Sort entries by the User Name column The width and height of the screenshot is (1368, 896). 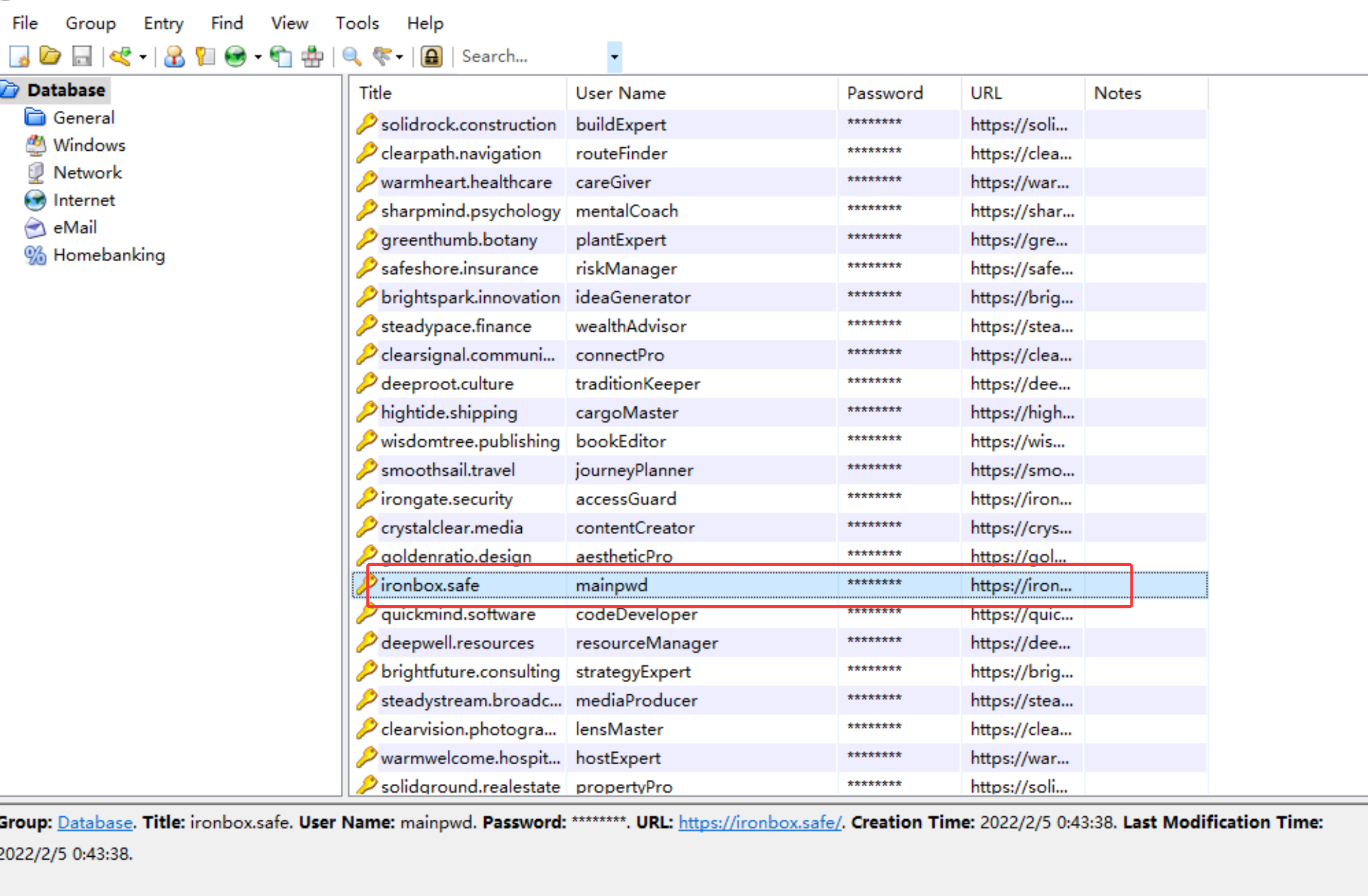pyautogui.click(x=621, y=93)
